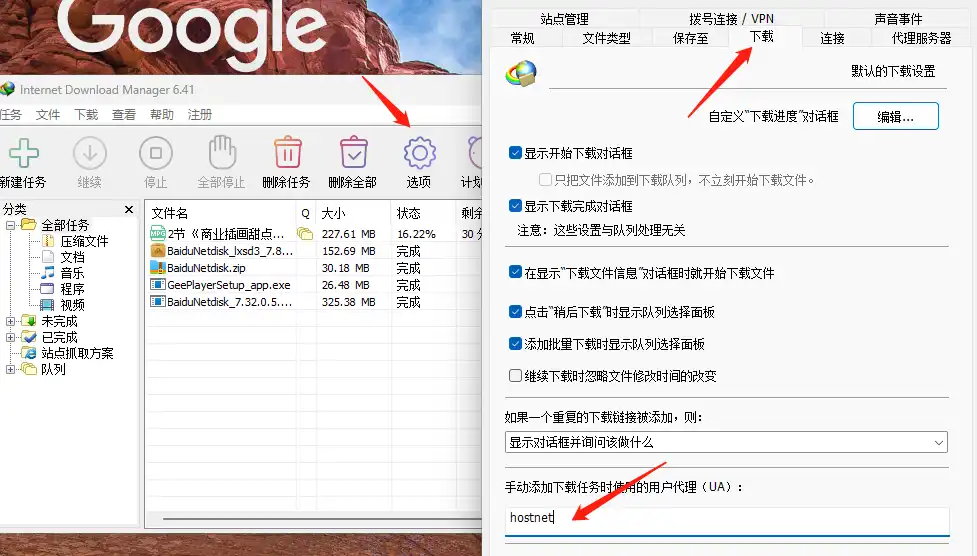Click the 队列 folder icon
The image size is (977, 556).
coord(29,369)
